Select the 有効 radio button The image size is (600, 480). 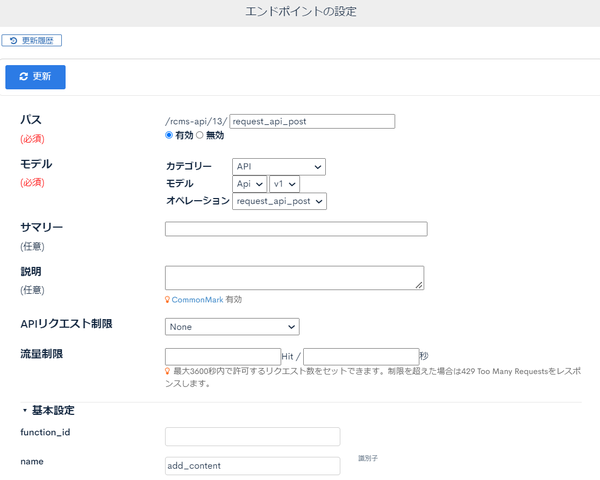click(x=169, y=135)
